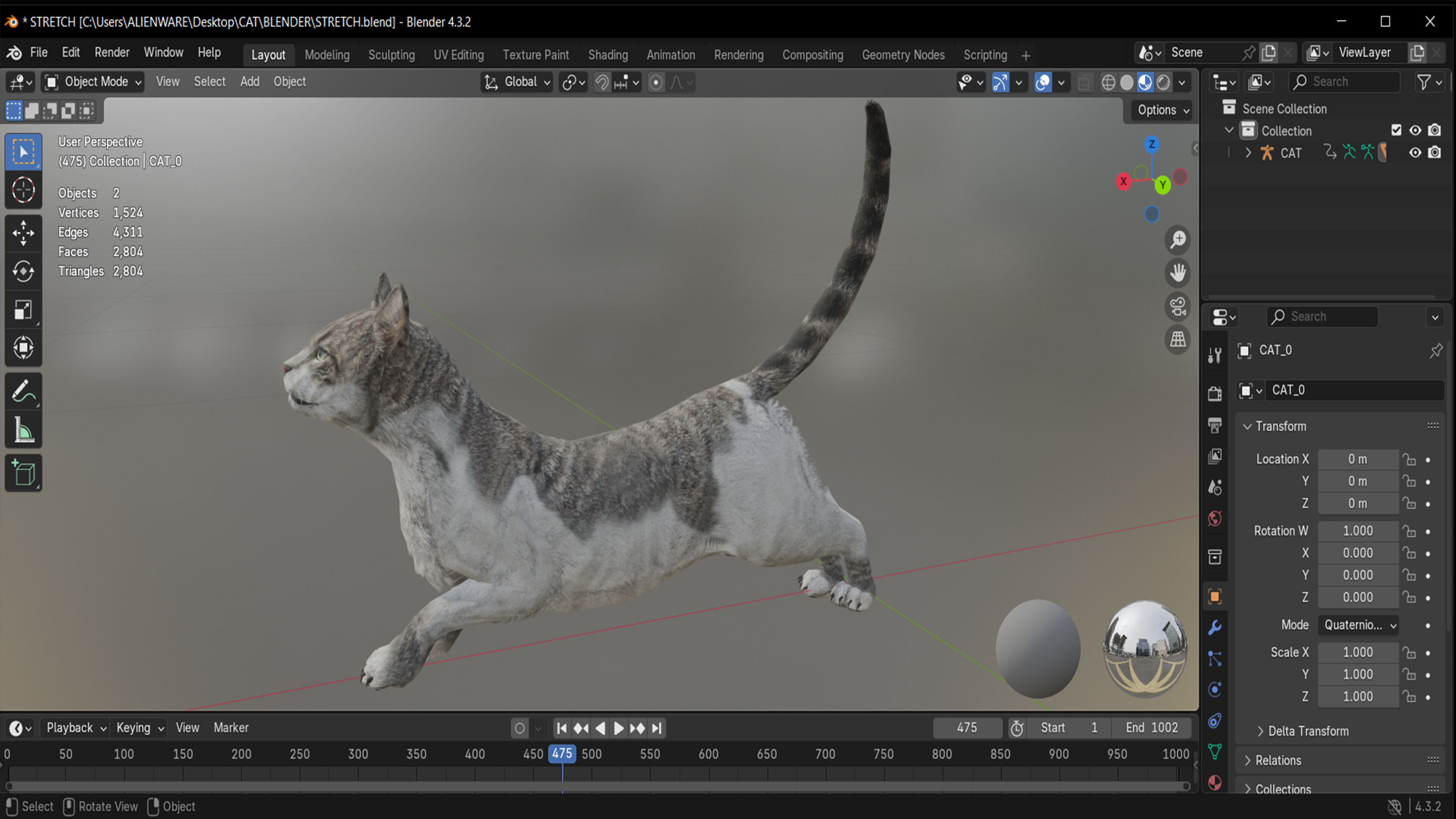Open the Scene properties tab
Image resolution: width=1456 pixels, height=819 pixels.
pyautogui.click(x=1214, y=487)
